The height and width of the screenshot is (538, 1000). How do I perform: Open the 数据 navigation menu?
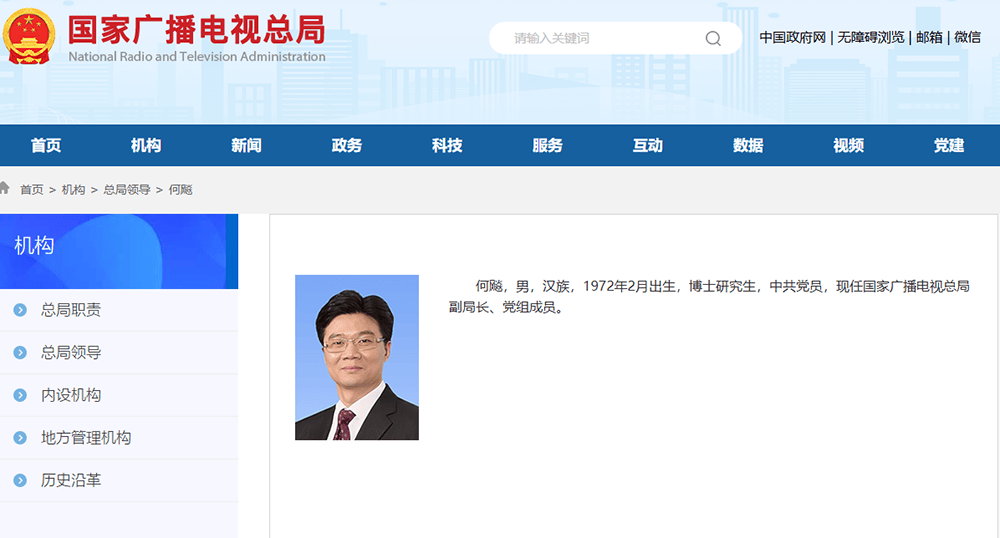pos(748,145)
